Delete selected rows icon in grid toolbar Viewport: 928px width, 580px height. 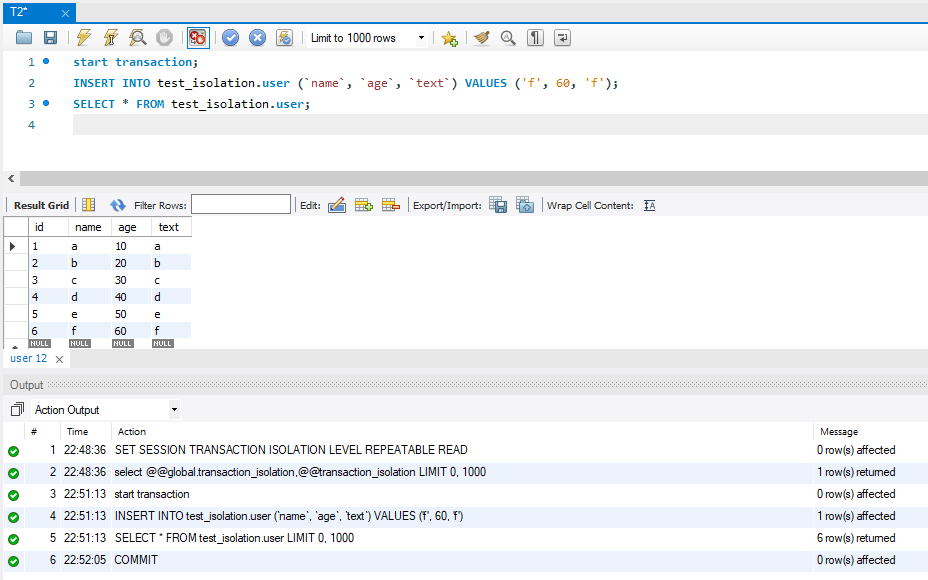pos(391,205)
